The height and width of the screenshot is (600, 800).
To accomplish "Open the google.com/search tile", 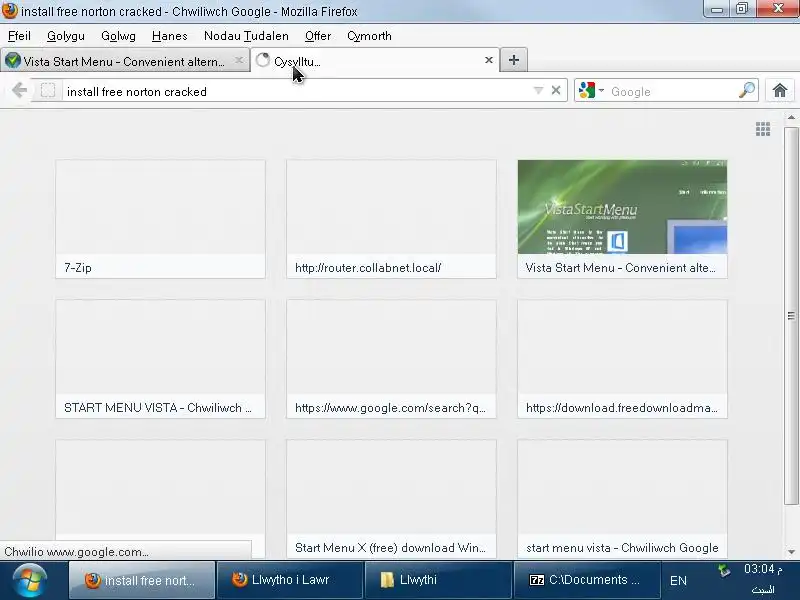I will 391,359.
